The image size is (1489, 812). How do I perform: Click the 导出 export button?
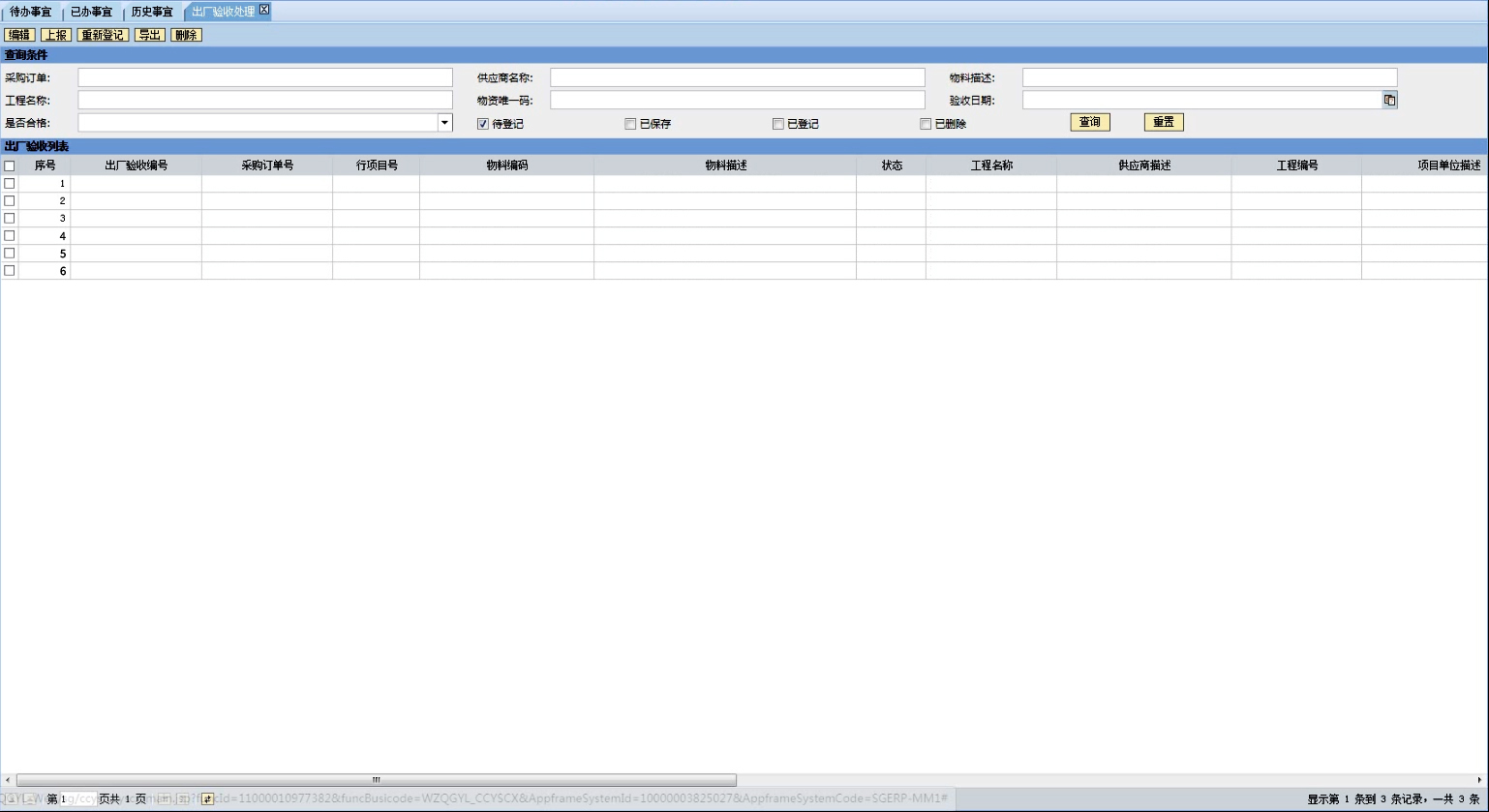tap(149, 35)
